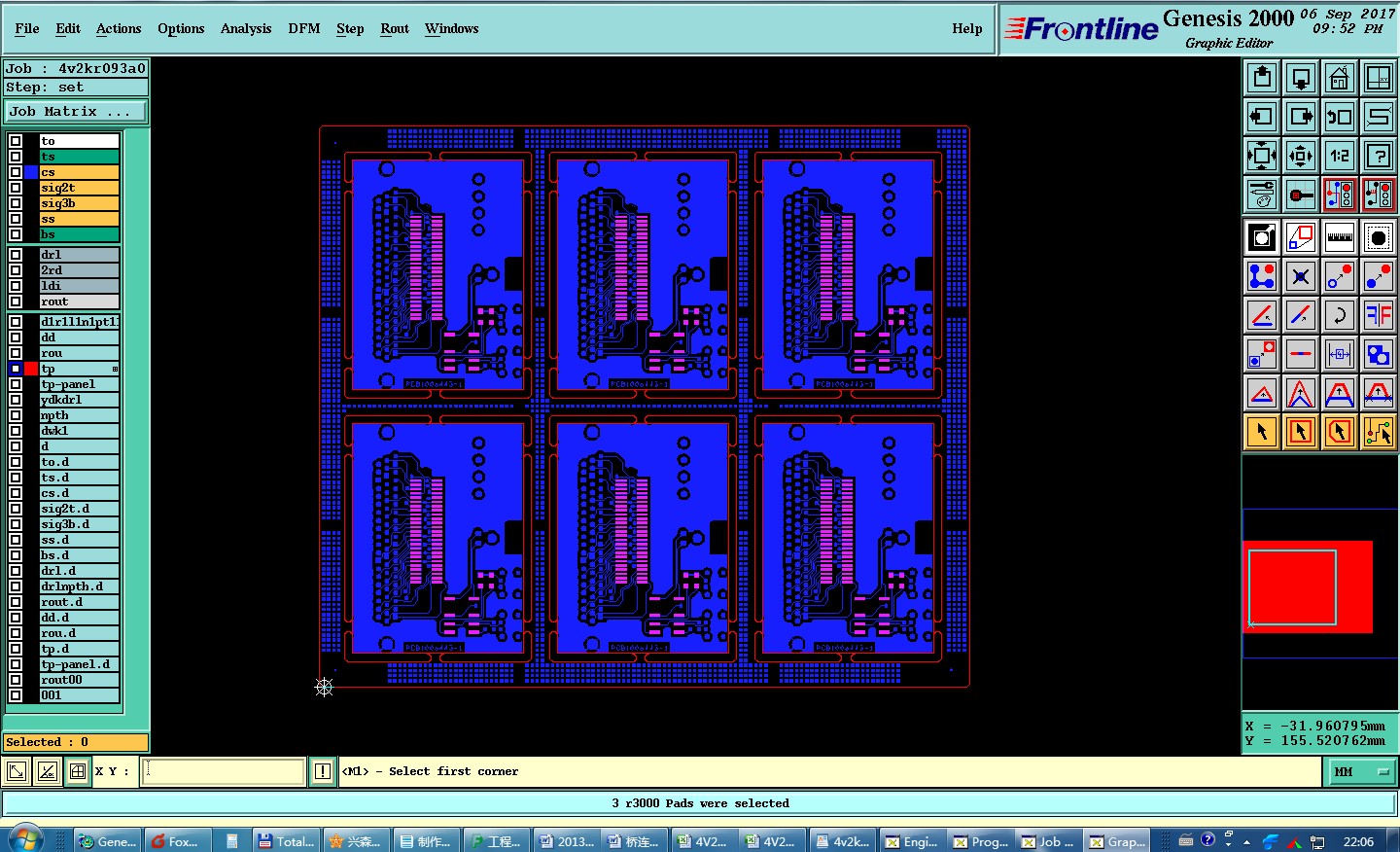Screen dimensions: 1400x852
Task: Open the MM units dropdown
Action: (1361, 772)
